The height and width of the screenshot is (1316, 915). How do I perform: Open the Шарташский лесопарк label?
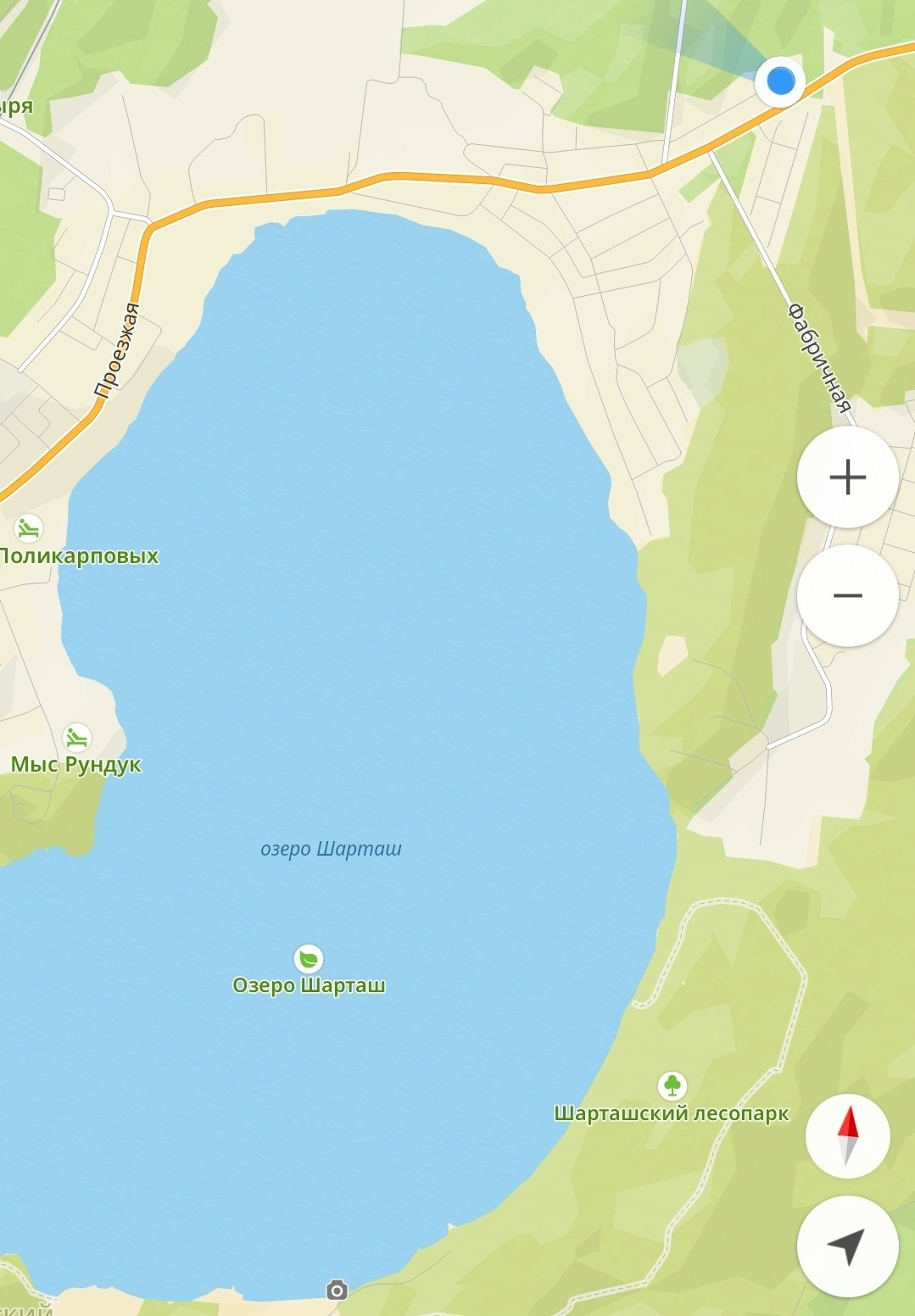click(672, 1113)
